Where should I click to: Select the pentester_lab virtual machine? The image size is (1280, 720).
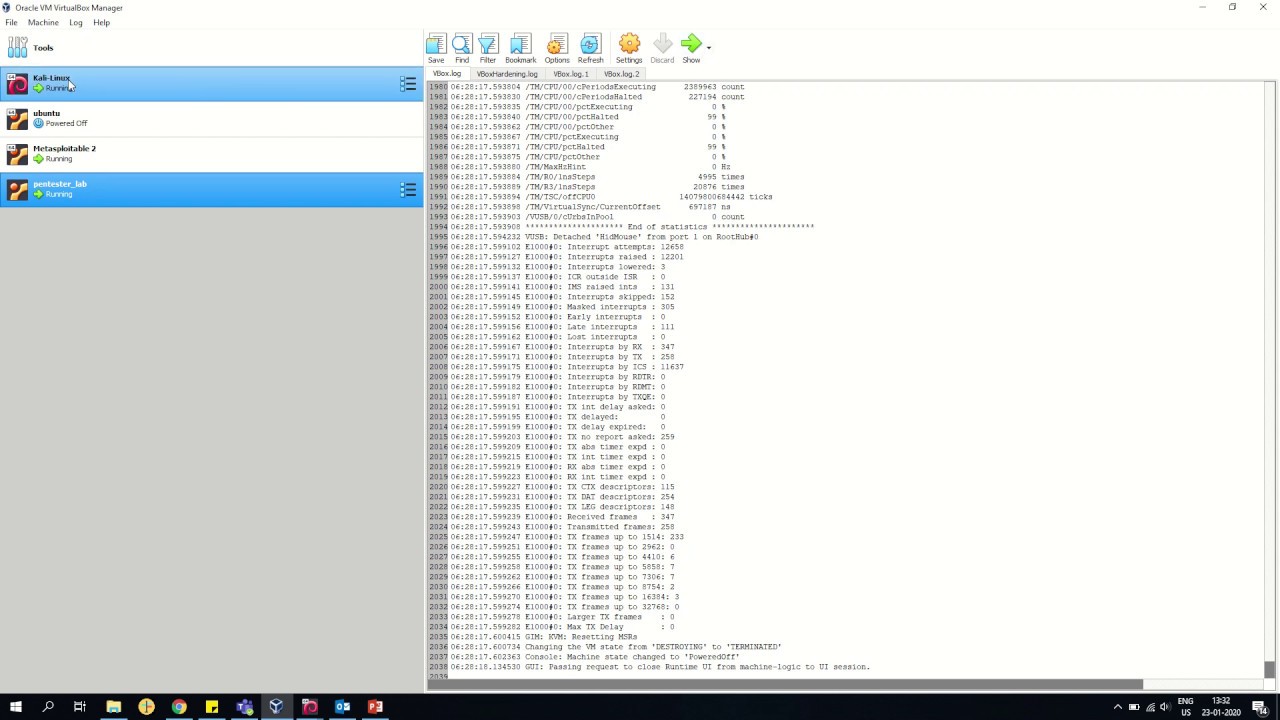(x=211, y=190)
